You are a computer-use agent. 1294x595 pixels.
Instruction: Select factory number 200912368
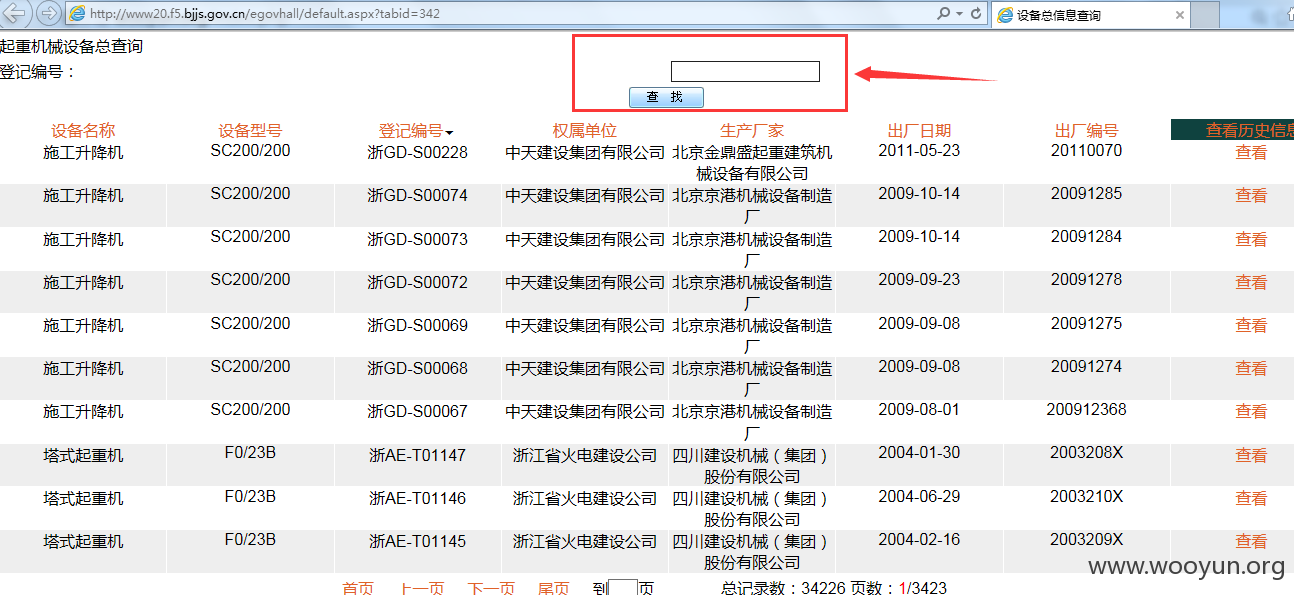pos(1086,409)
